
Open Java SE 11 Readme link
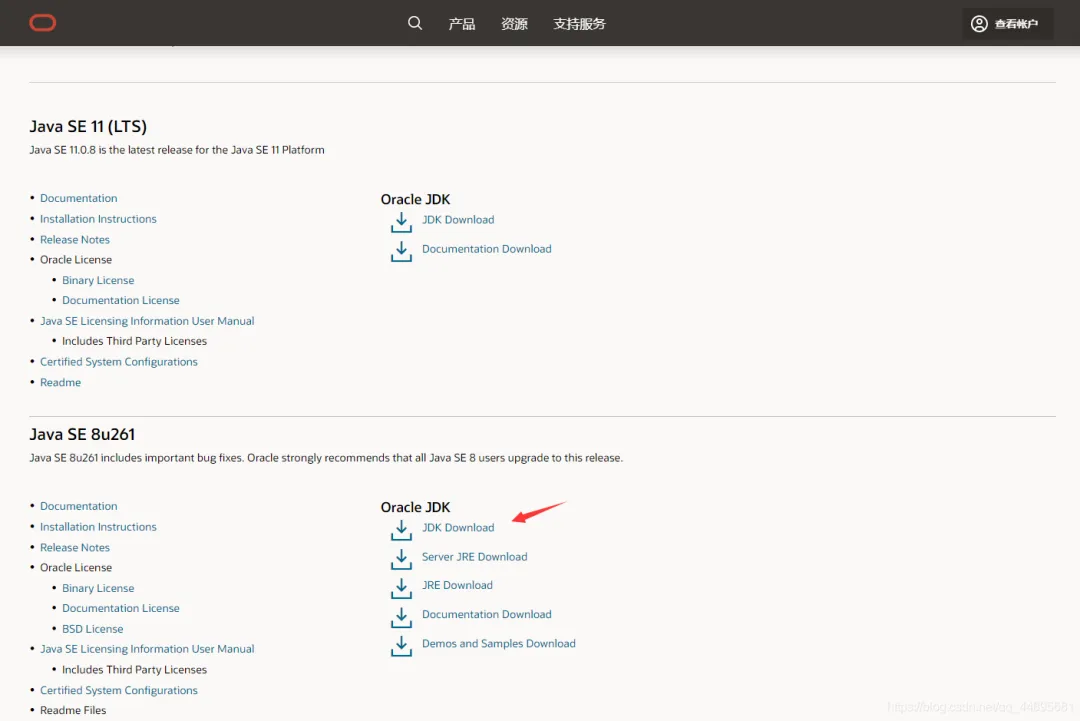60,383
